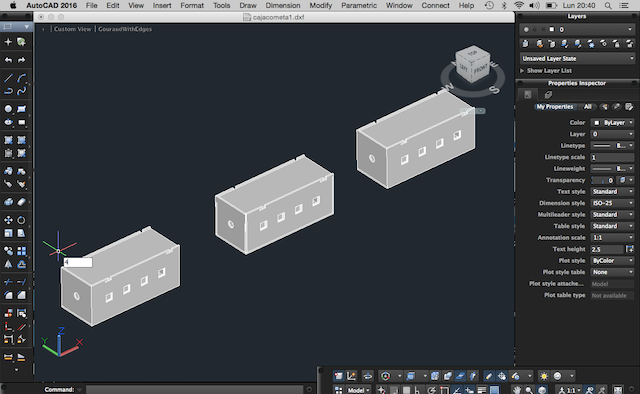The width and height of the screenshot is (640, 394).
Task: Select the Arc tool
Action: click(22, 78)
